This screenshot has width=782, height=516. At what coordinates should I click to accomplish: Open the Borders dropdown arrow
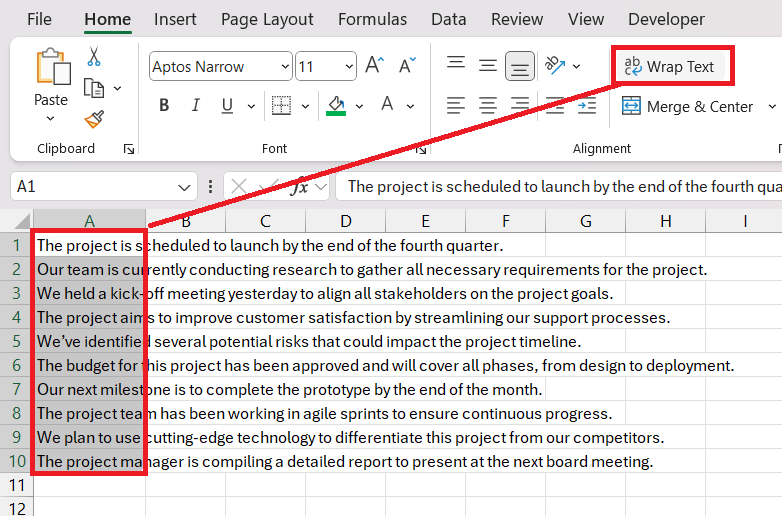pyautogui.click(x=305, y=106)
